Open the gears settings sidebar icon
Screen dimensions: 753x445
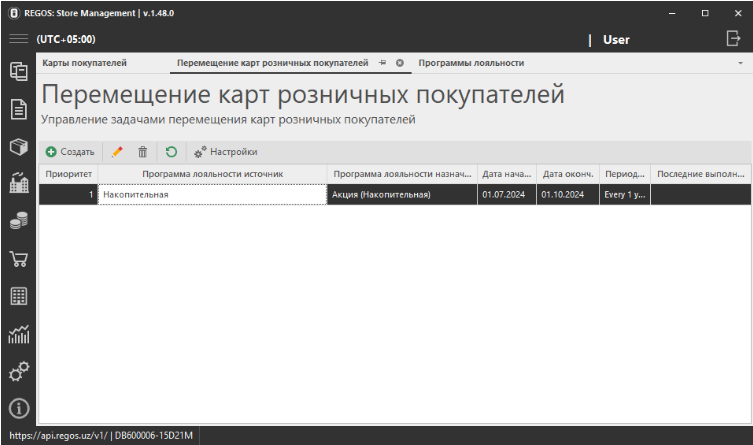pyautogui.click(x=18, y=371)
